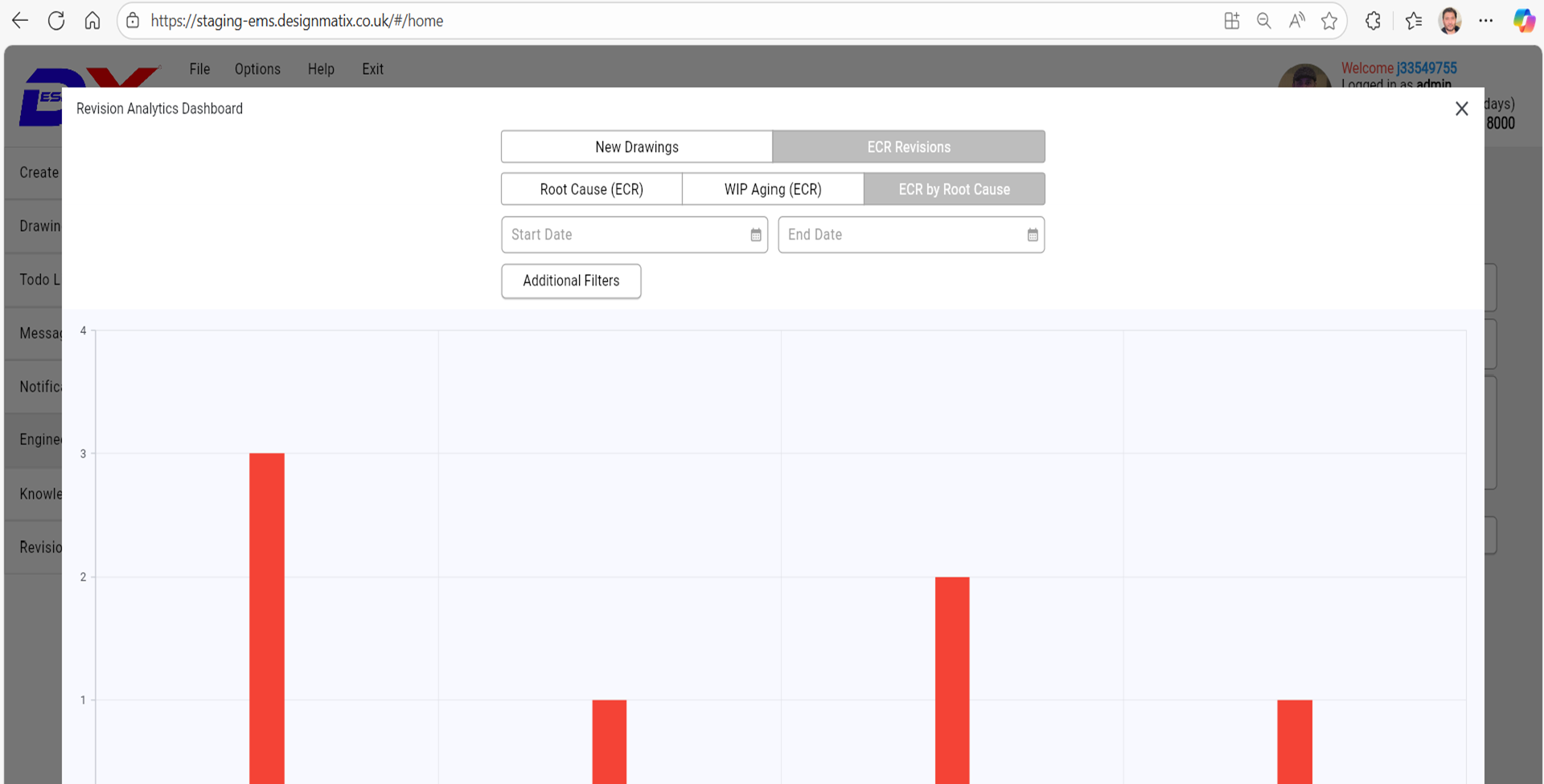1544x784 pixels.
Task: Add page to favorites star icon
Action: click(1328, 21)
